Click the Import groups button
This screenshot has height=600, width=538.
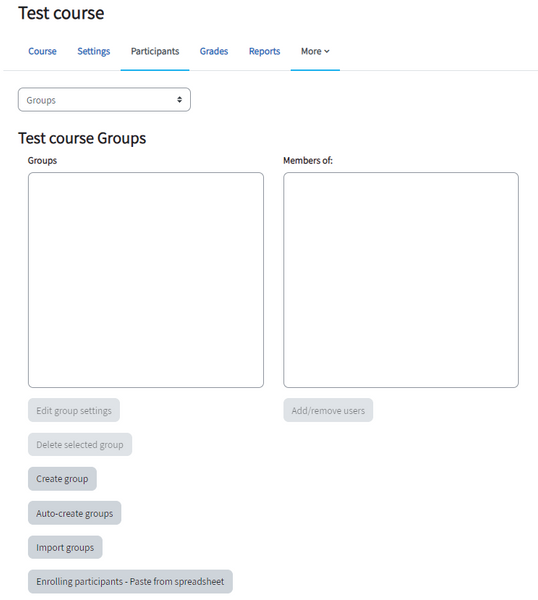pyautogui.click(x=65, y=547)
